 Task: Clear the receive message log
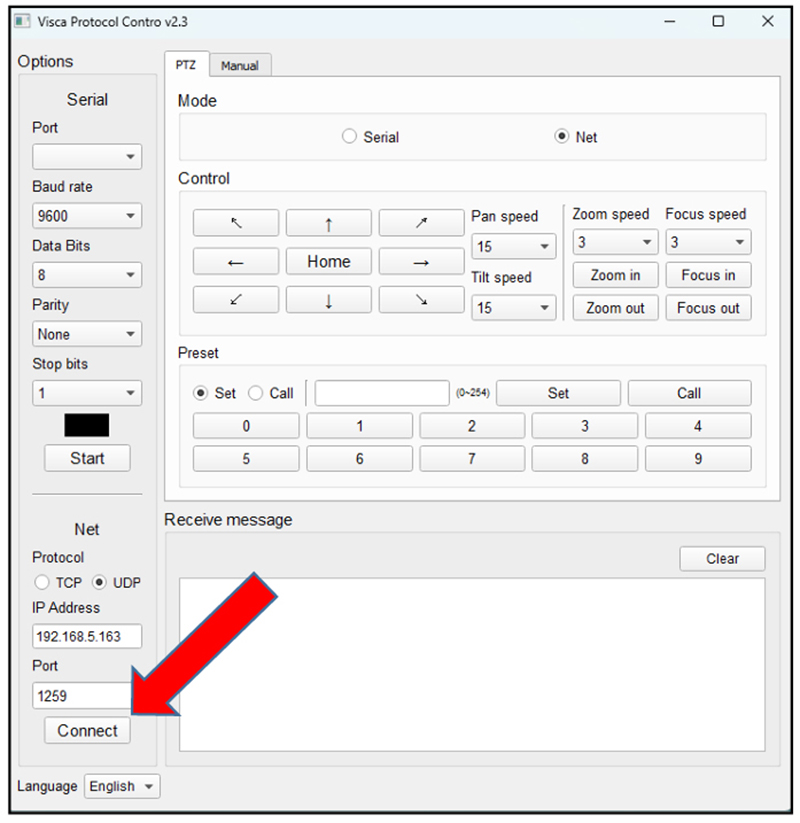tap(722, 558)
